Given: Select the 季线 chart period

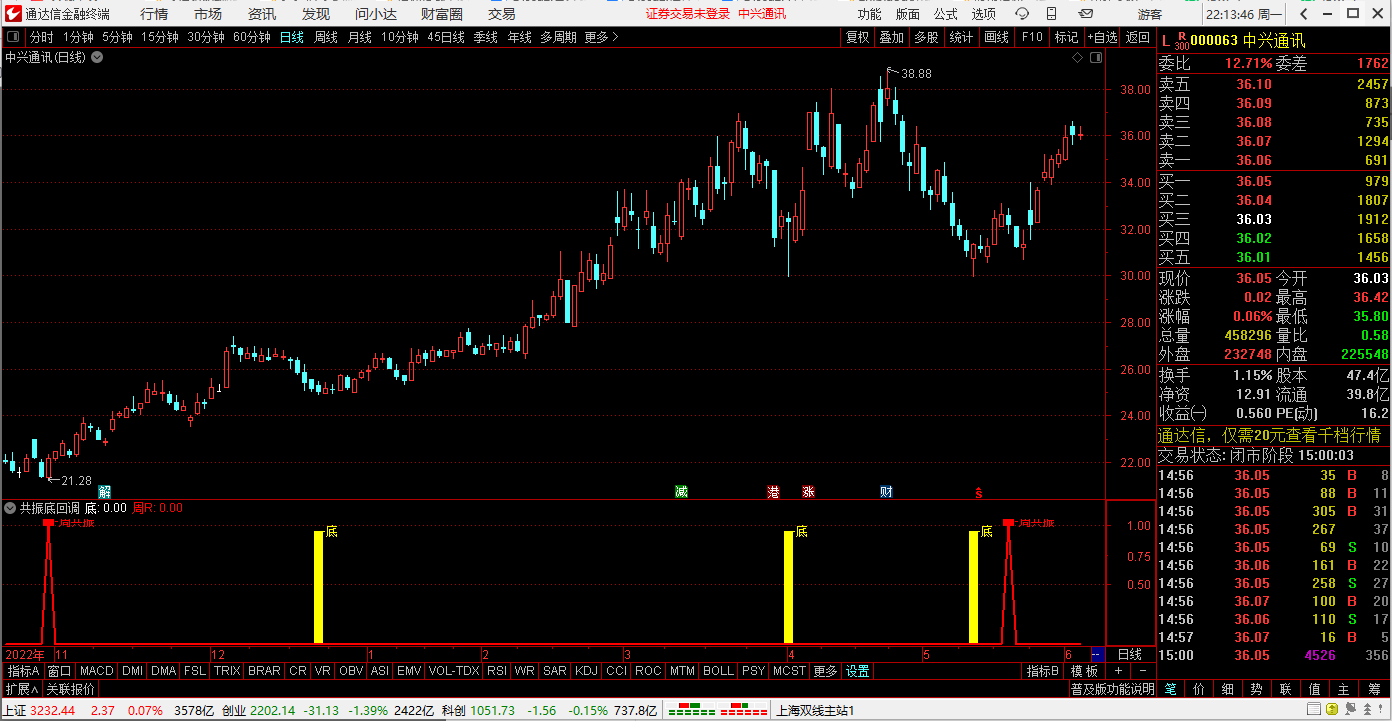Looking at the screenshot, I should tap(486, 37).
